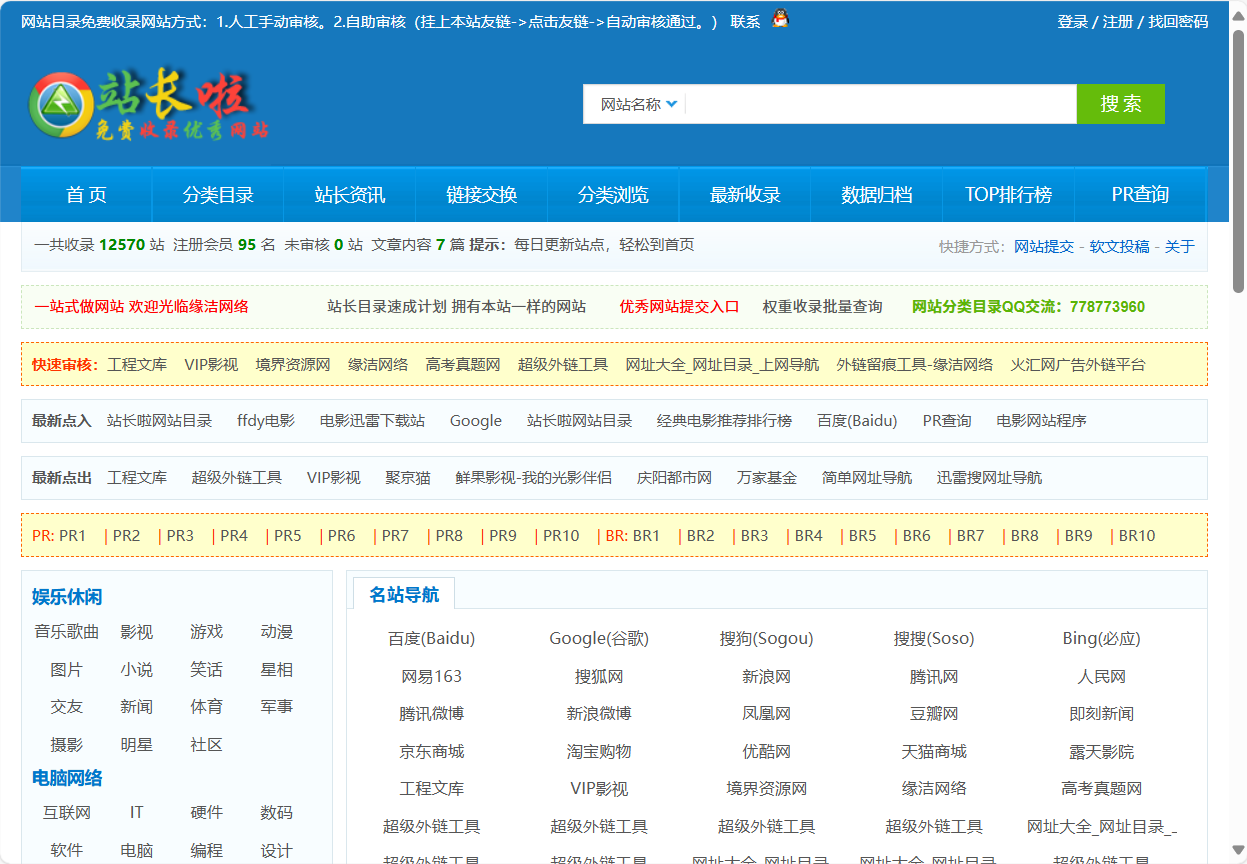The height and width of the screenshot is (864, 1247).
Task: Open 游戏 subcategory
Action: pyautogui.click(x=206, y=632)
